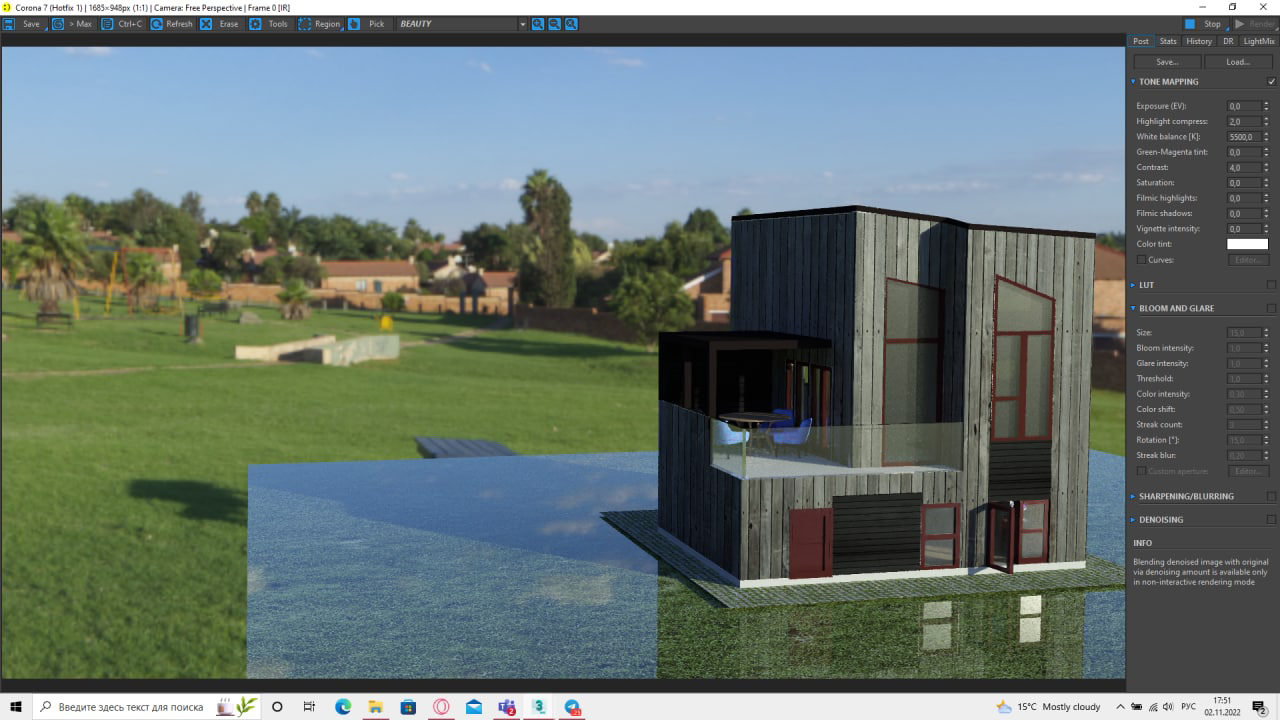The width and height of the screenshot is (1280, 720).
Task: Expand the Denoising section
Action: pyautogui.click(x=1133, y=520)
